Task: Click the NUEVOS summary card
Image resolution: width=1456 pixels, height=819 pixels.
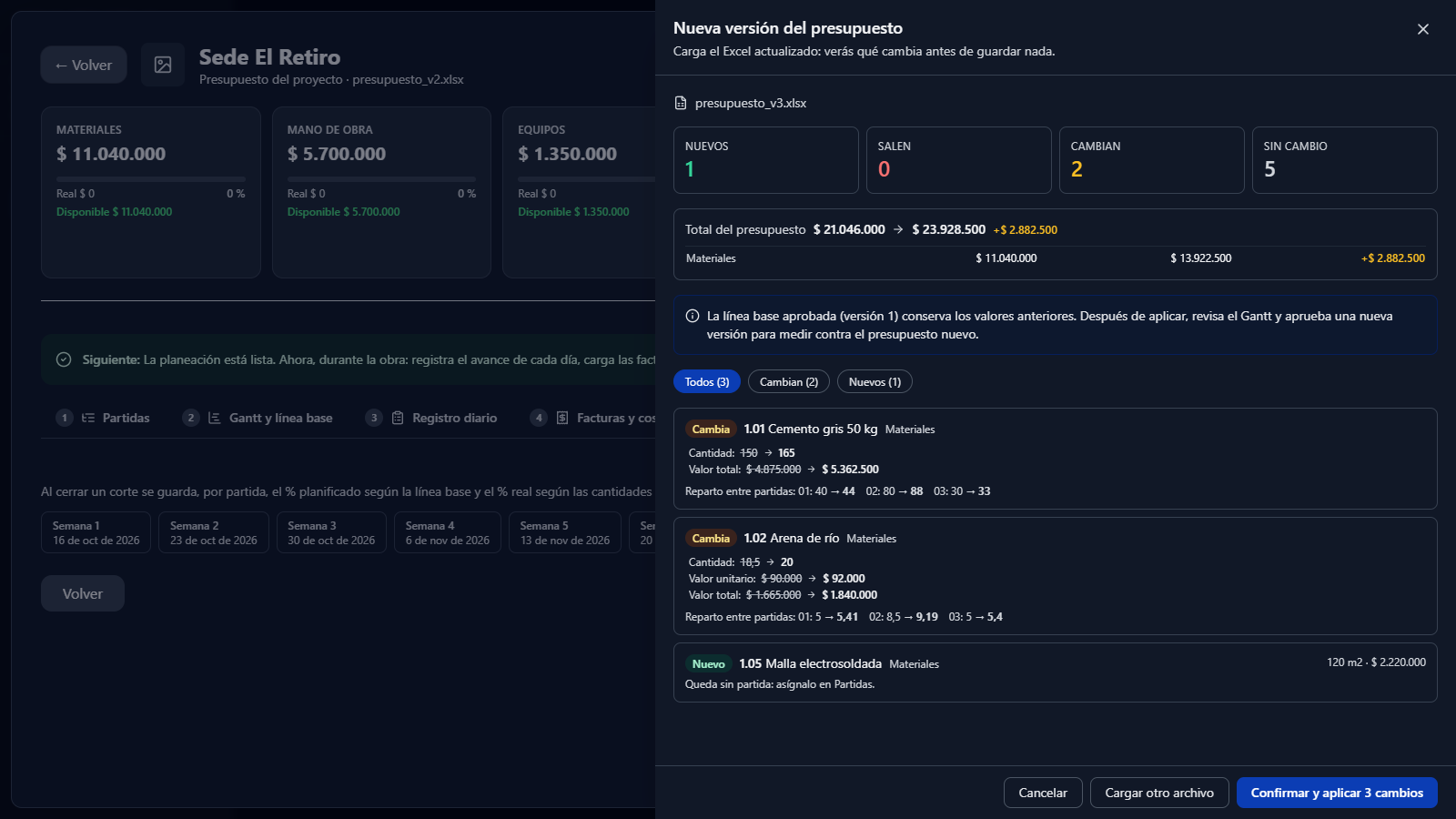Action: click(x=766, y=160)
